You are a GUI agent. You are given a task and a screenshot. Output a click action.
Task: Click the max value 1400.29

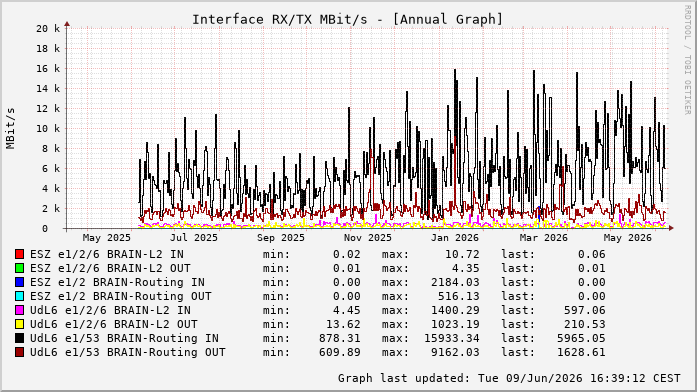[x=455, y=310]
